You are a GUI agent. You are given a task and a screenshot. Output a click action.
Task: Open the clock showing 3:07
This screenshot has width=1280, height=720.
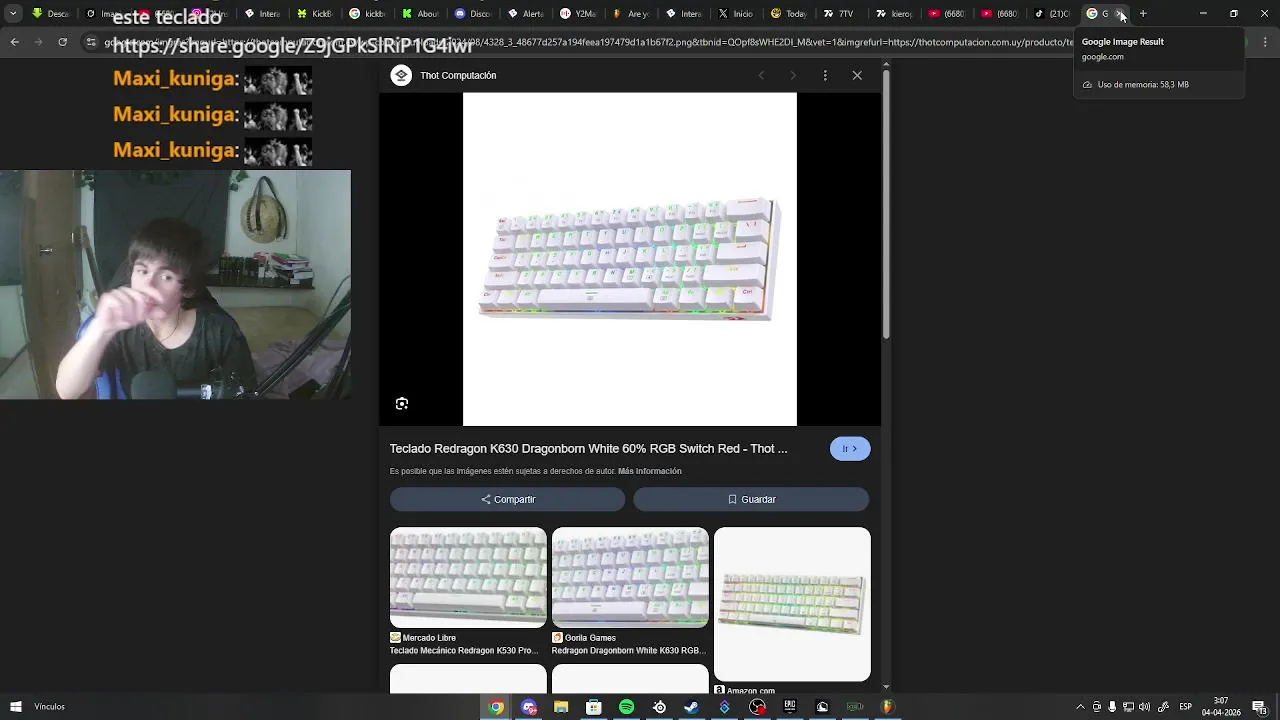click(1221, 707)
